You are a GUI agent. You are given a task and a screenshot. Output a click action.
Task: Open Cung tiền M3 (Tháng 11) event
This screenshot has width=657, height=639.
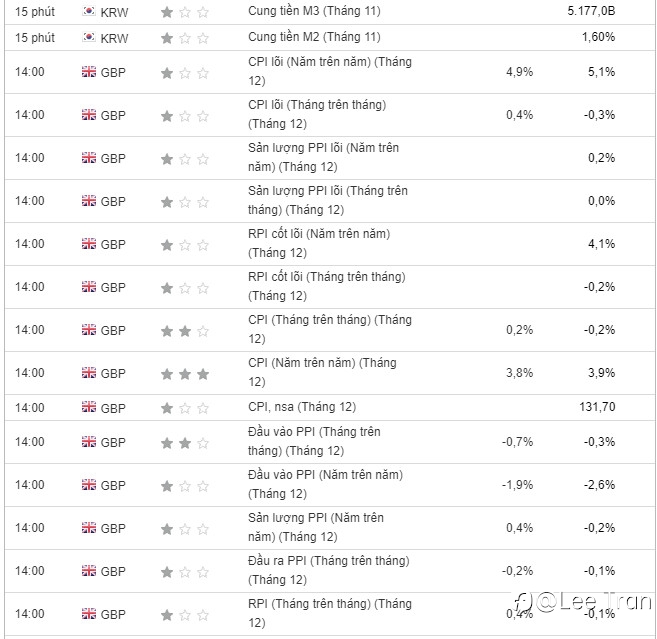[314, 11]
